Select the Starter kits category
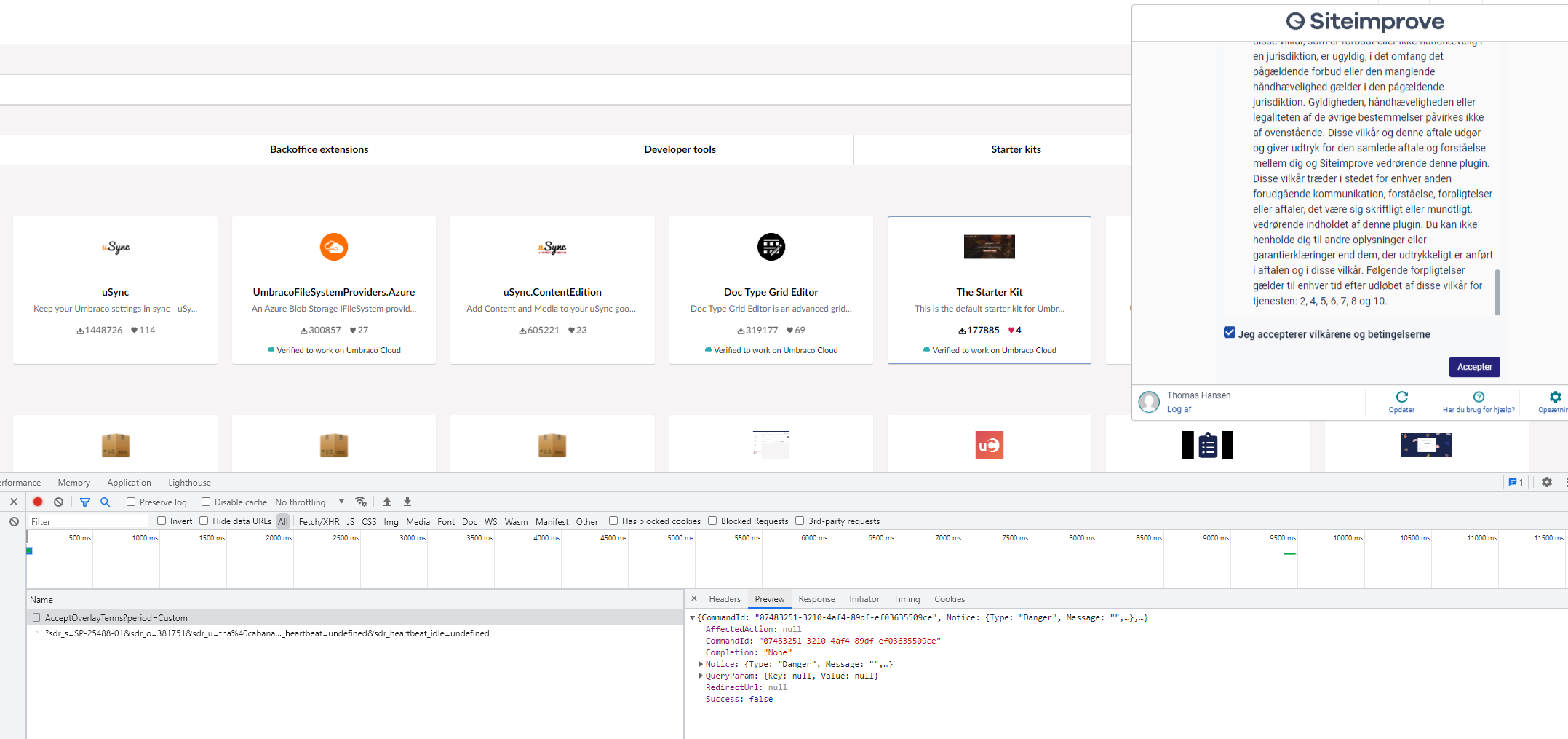 [1016, 149]
